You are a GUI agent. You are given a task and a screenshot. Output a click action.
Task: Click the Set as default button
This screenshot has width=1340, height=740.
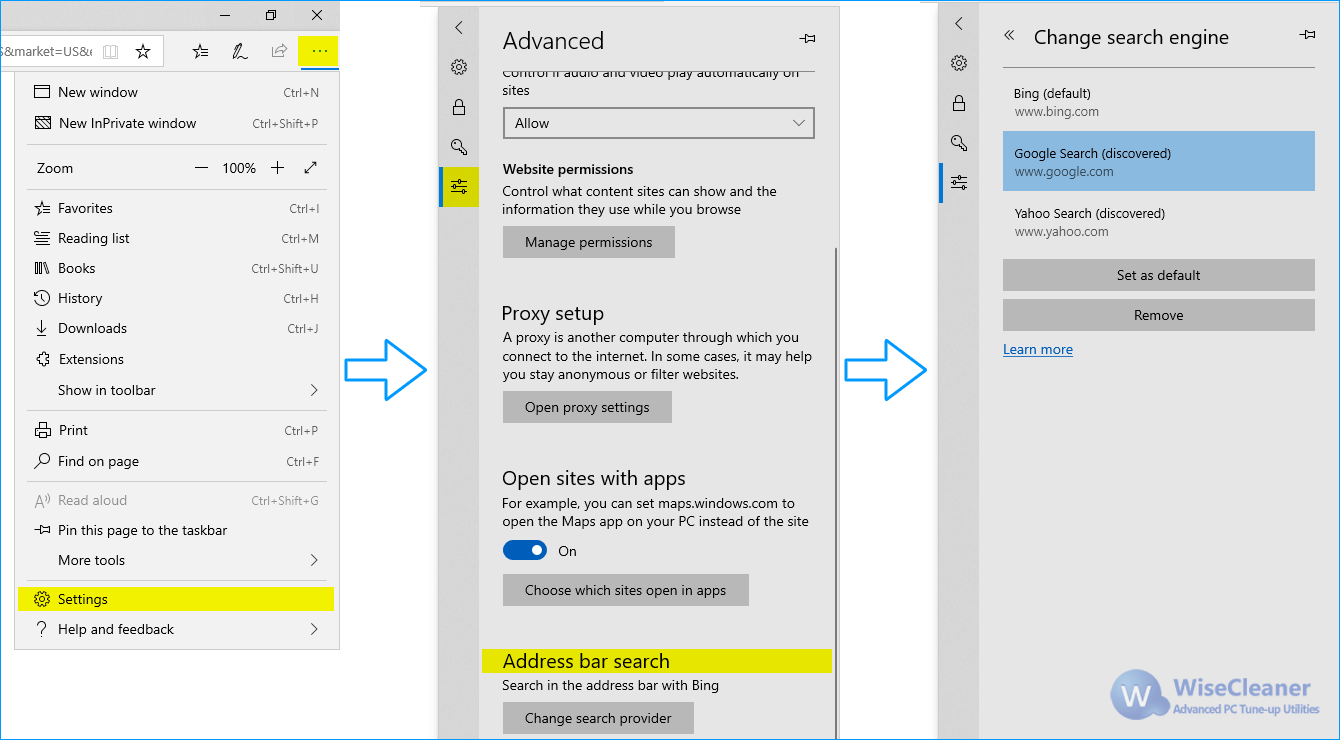[x=1159, y=275]
